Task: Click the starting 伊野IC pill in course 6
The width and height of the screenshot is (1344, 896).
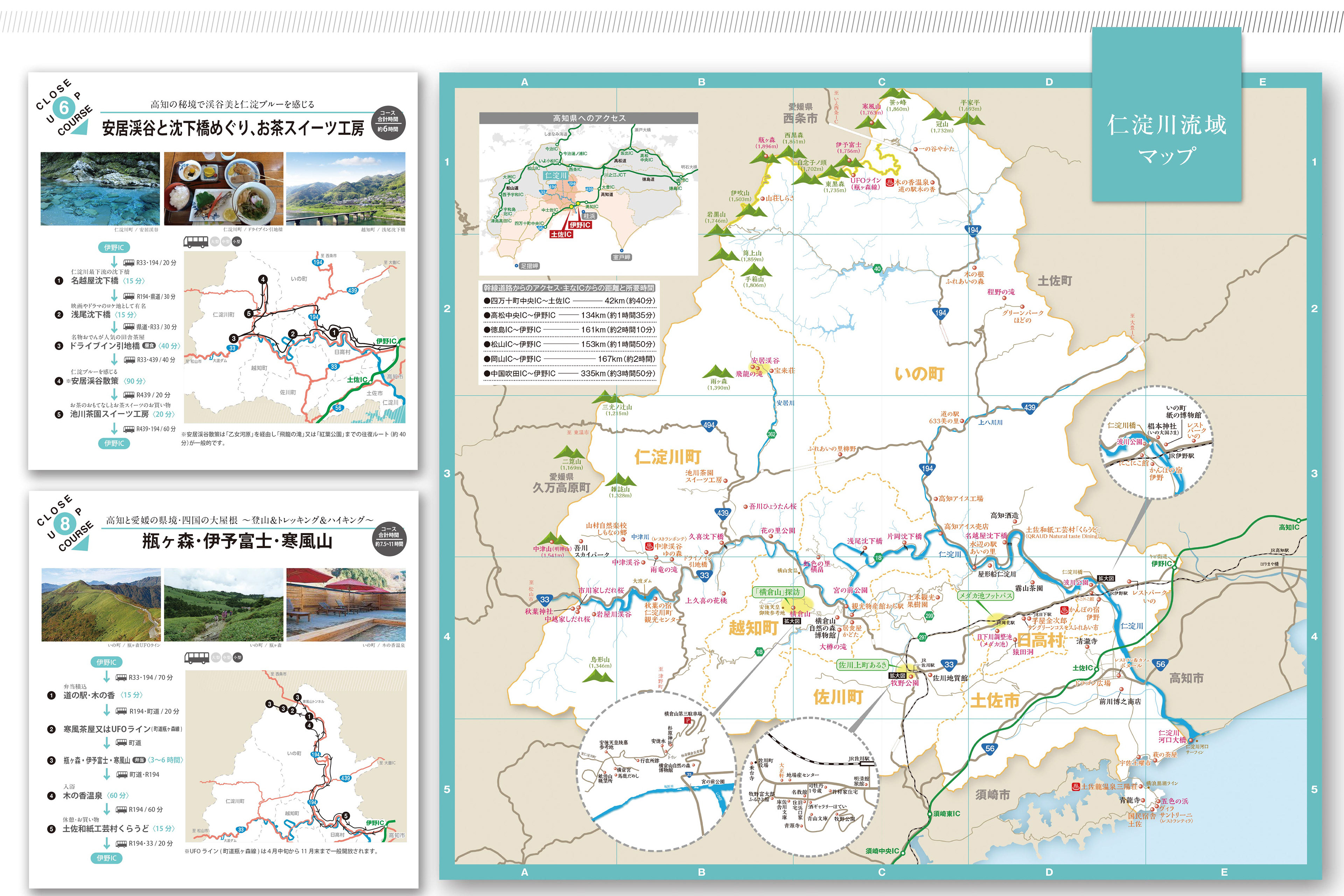Action: pyautogui.click(x=114, y=247)
